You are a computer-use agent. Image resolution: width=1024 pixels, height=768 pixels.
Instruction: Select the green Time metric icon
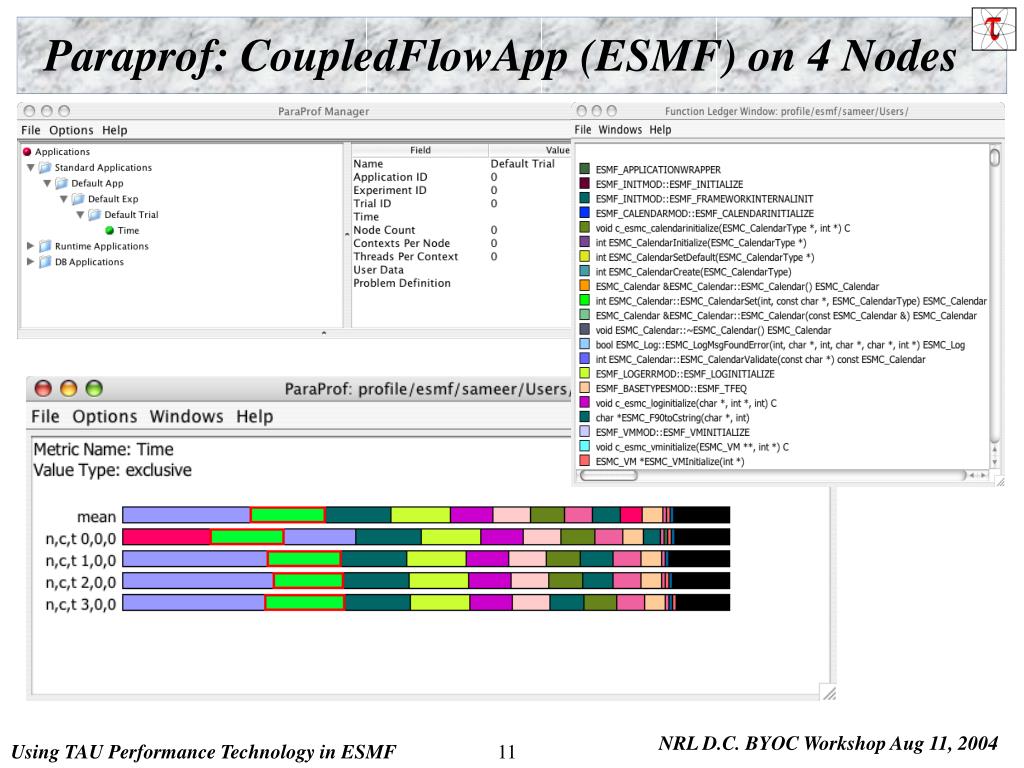point(110,231)
